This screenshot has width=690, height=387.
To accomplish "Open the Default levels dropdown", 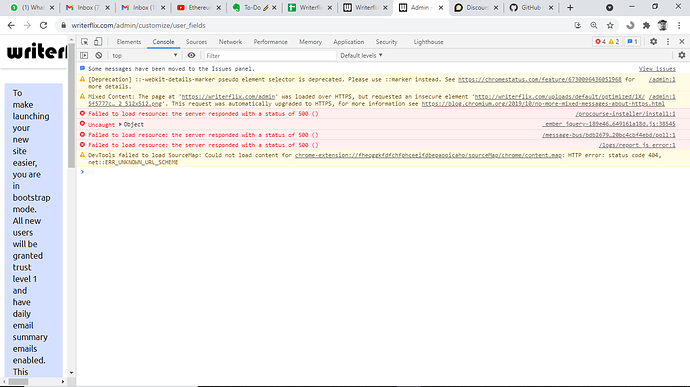I will click(x=361, y=55).
